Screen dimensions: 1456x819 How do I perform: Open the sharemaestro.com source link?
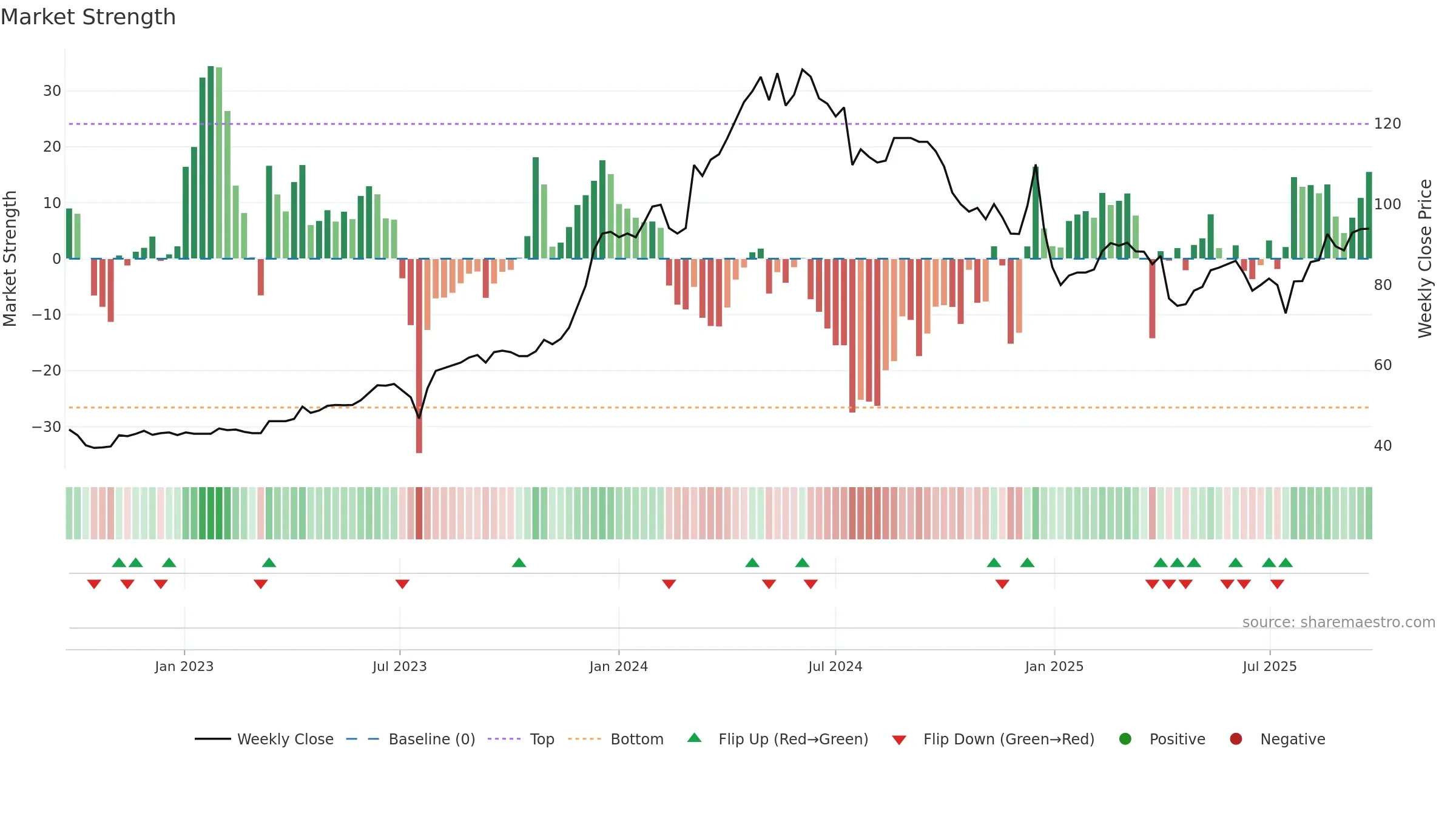coord(1339,622)
